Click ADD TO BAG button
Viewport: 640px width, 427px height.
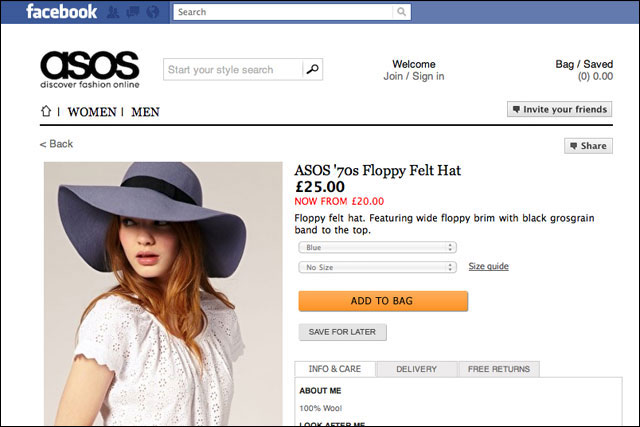tap(383, 301)
